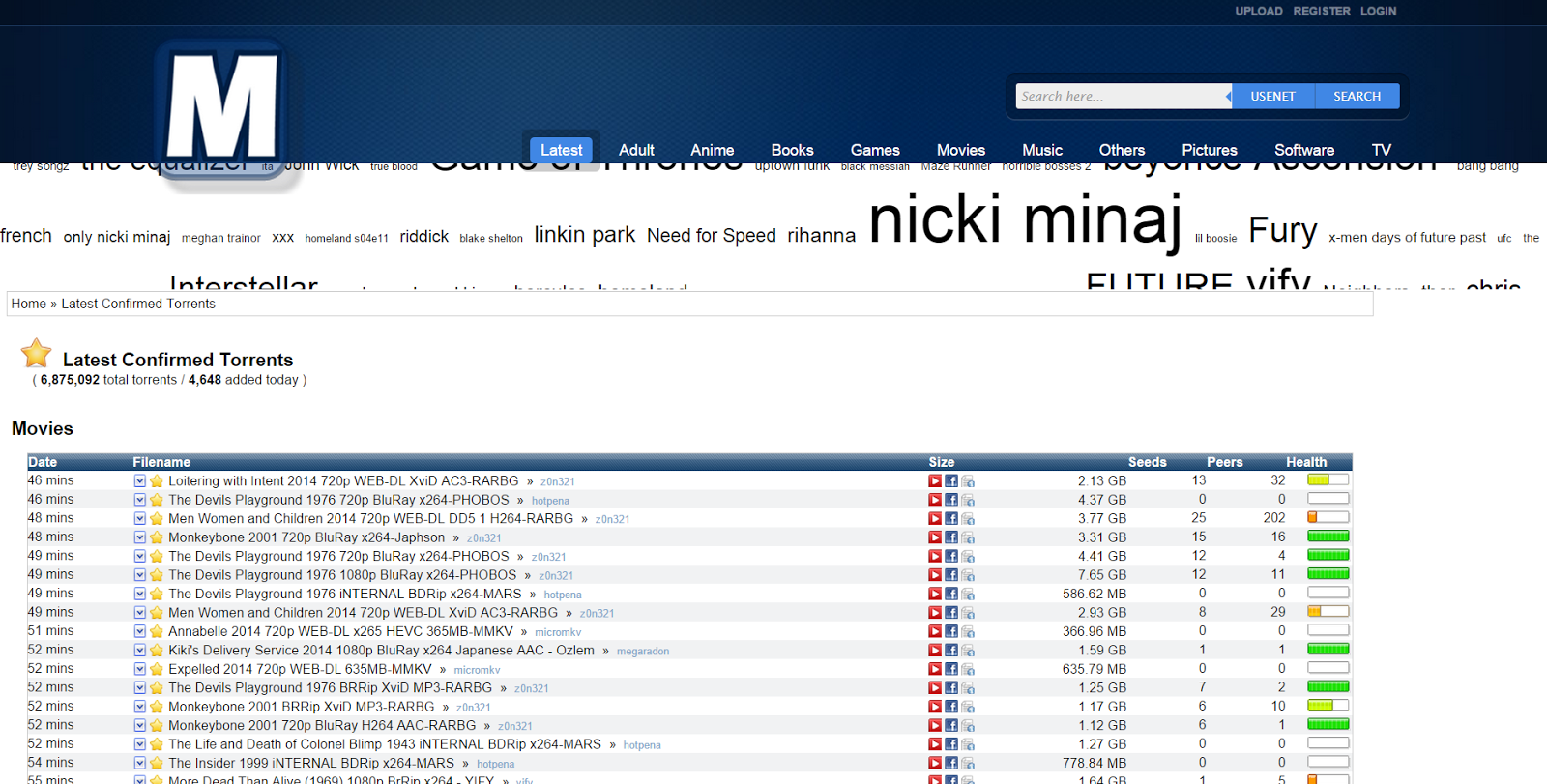Click the UPLOAD link in header
Image resolution: width=1547 pixels, height=784 pixels.
1259,12
